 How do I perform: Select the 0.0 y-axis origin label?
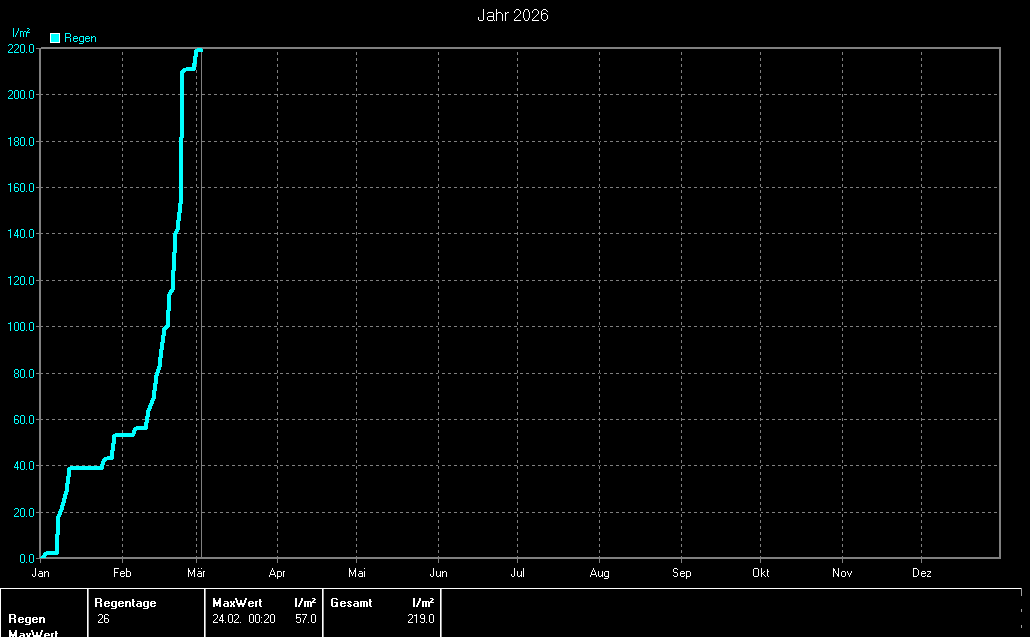click(x=26, y=558)
